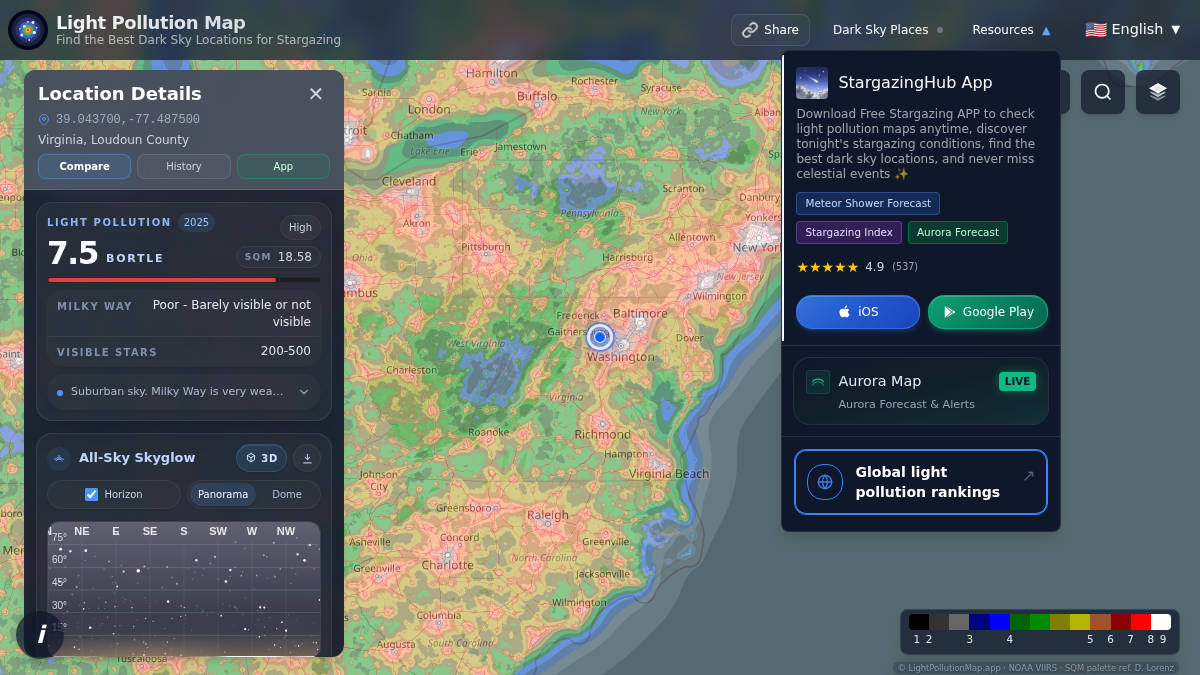This screenshot has width=1200, height=675.
Task: Click the red Bortle level bar
Action: click(x=162, y=280)
